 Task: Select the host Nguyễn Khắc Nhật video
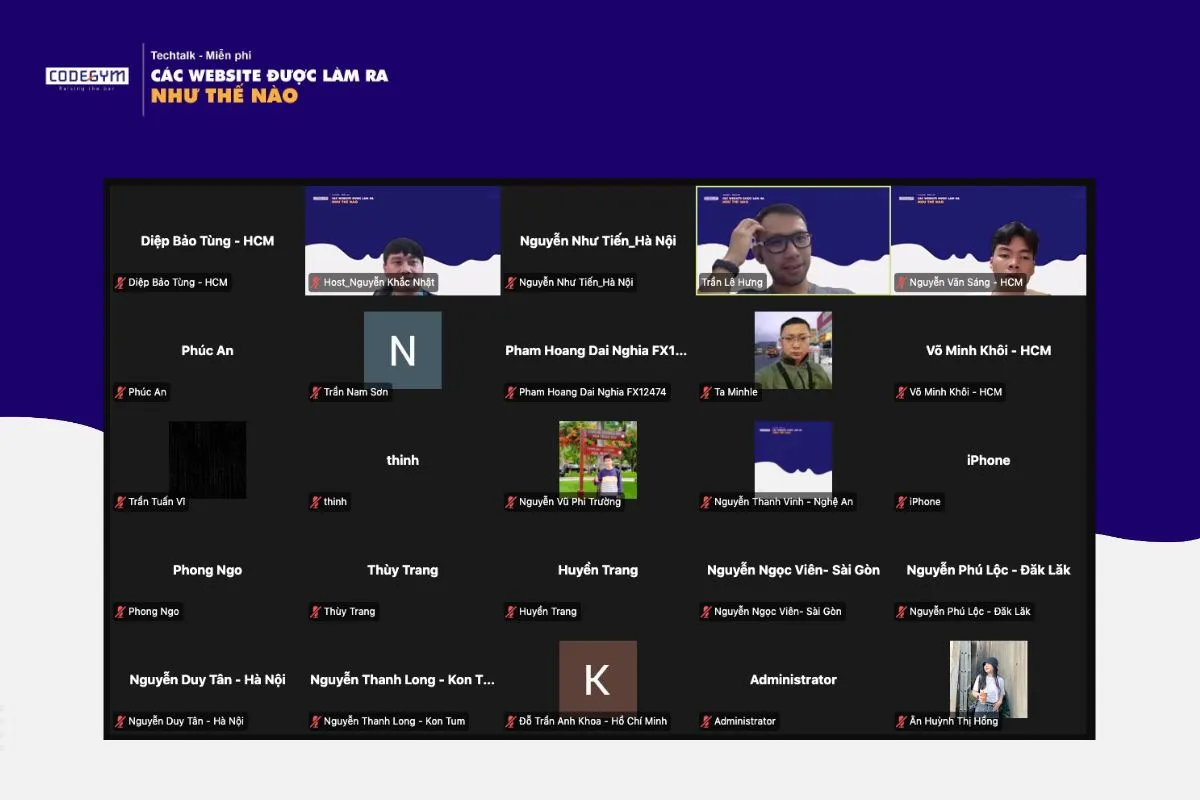point(402,240)
